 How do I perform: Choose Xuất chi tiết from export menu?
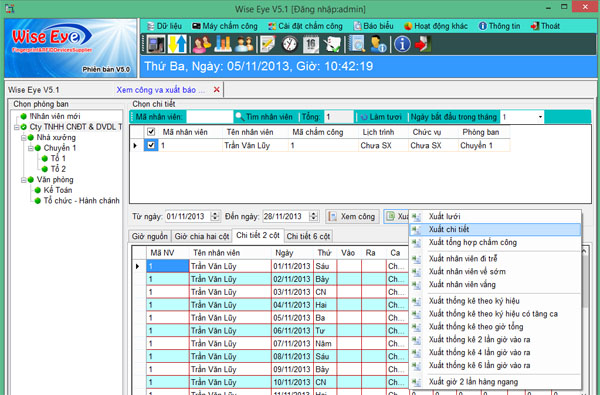click(x=495, y=229)
